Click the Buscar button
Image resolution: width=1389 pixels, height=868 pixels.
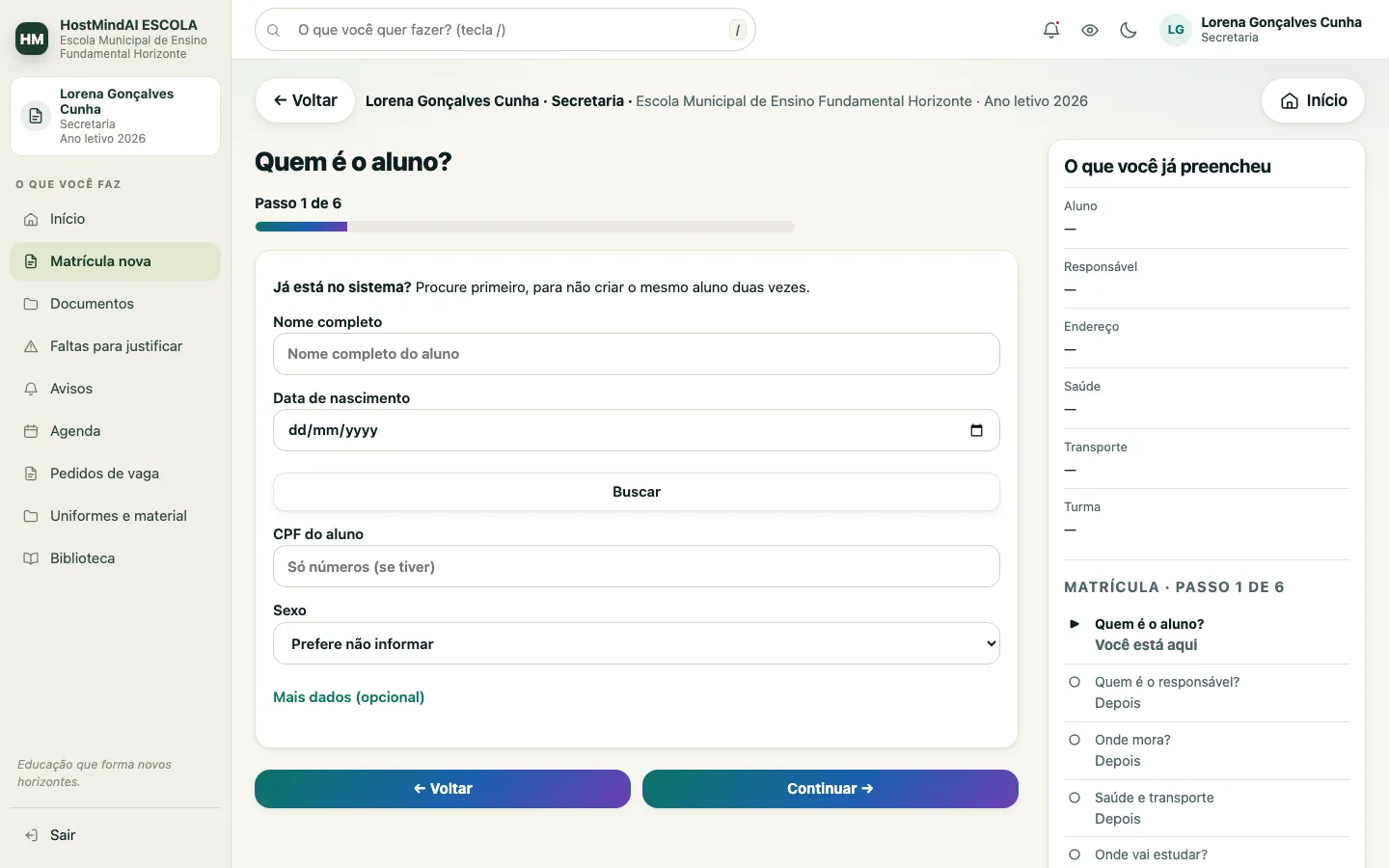pyautogui.click(x=637, y=492)
